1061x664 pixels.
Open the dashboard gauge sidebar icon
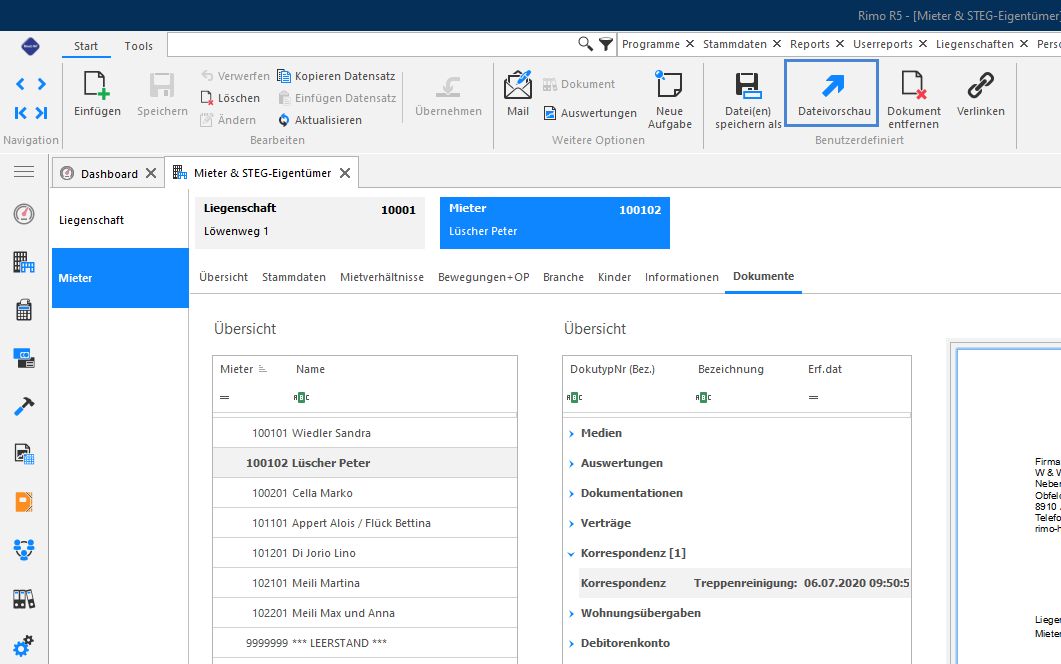click(24, 214)
